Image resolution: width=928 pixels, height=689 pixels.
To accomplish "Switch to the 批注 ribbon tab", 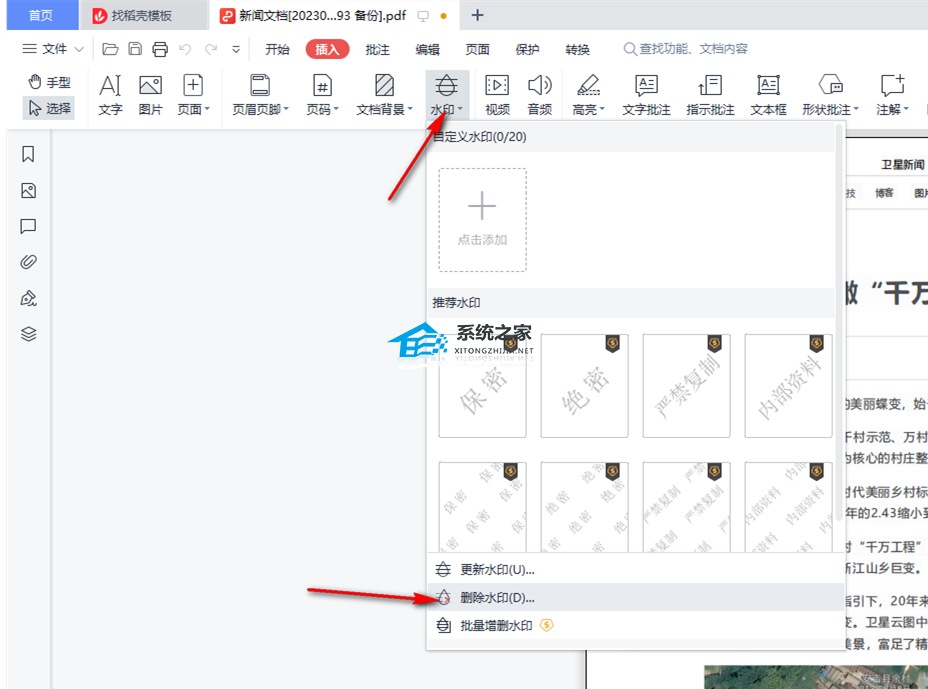I will coord(378,50).
